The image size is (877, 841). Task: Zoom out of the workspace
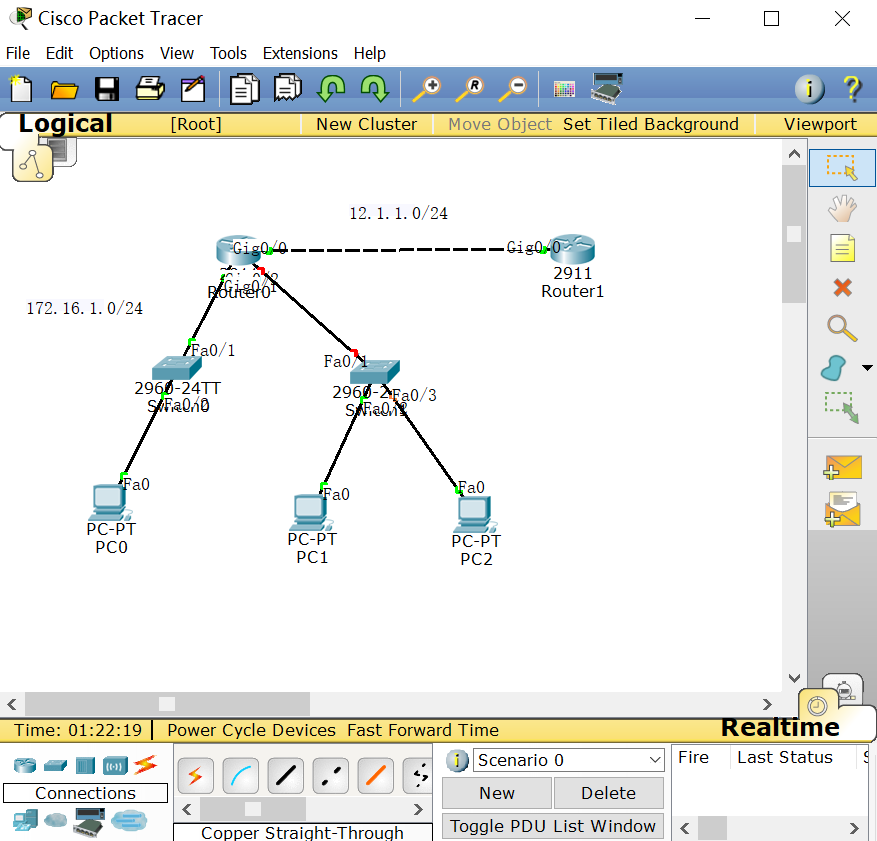pyautogui.click(x=513, y=89)
